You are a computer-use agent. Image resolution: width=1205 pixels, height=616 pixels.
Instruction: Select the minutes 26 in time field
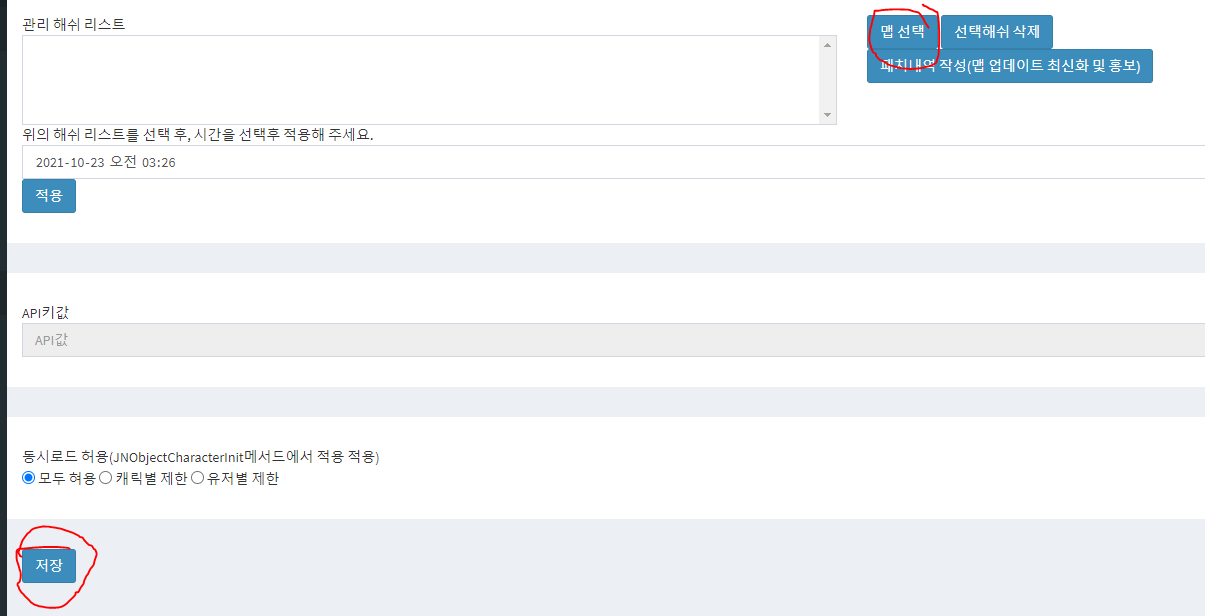(168, 162)
